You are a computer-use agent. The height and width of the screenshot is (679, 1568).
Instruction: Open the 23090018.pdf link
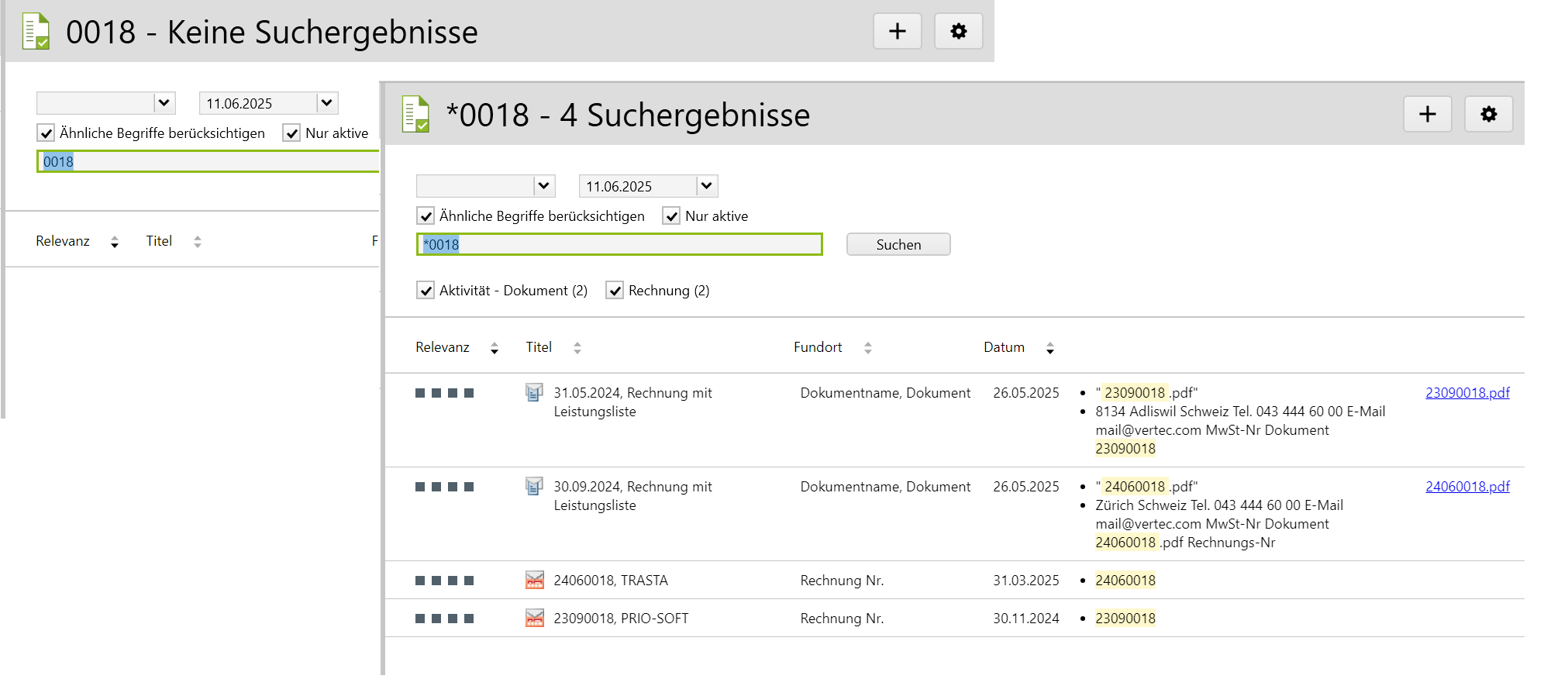tap(1466, 393)
